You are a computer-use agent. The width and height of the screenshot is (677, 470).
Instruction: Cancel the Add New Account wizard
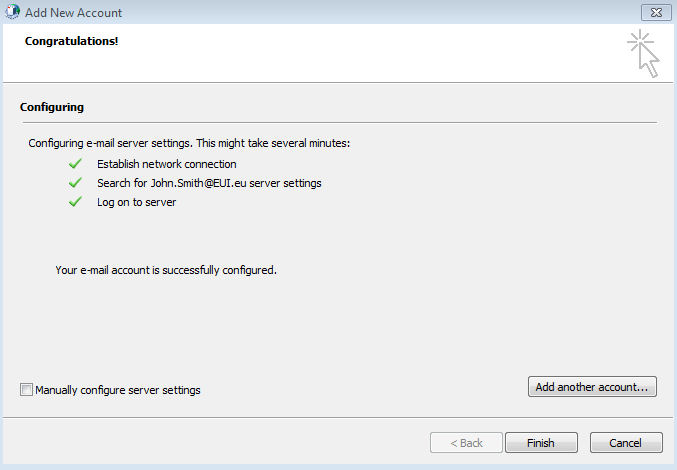click(x=625, y=443)
